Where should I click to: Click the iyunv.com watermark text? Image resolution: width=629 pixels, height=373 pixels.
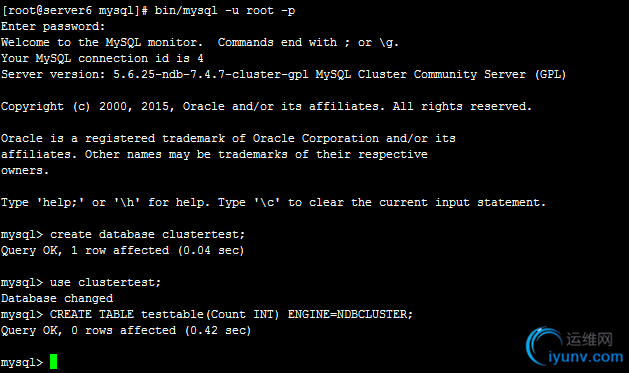click(585, 357)
